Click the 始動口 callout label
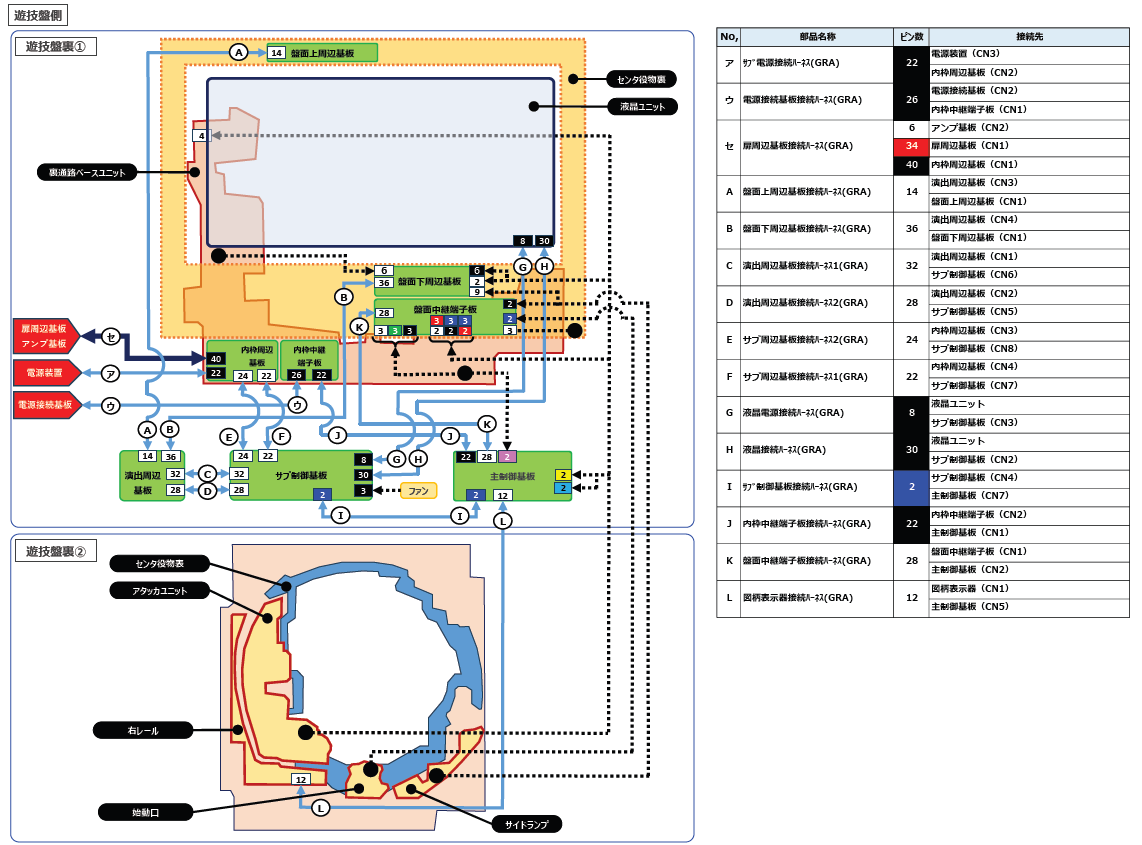This screenshot has height=845, width=1142. pyautogui.click(x=146, y=812)
